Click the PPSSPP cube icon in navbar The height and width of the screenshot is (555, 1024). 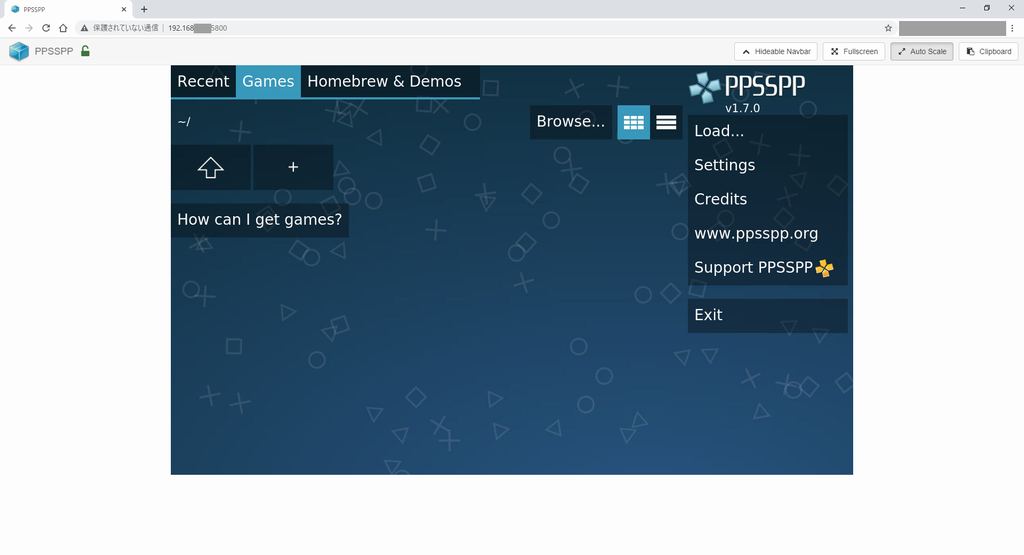click(19, 51)
